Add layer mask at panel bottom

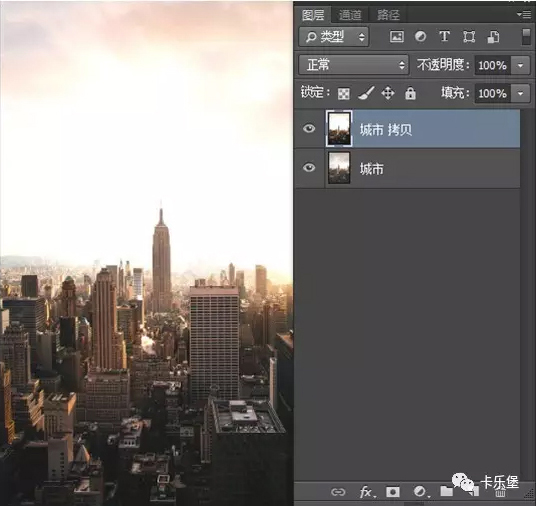[393, 492]
